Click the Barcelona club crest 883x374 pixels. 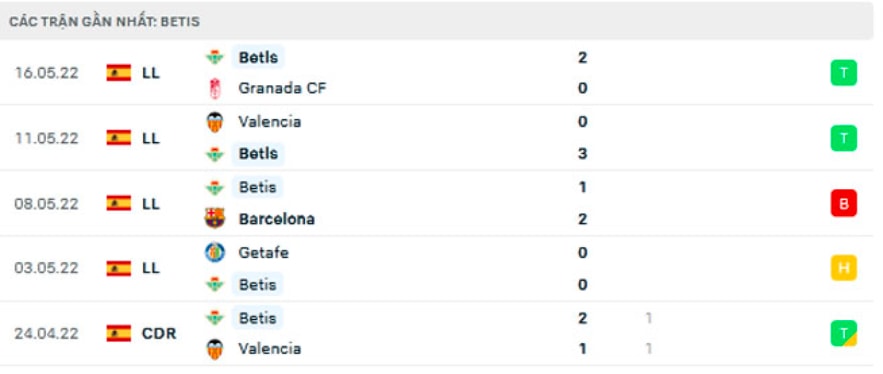[215, 219]
